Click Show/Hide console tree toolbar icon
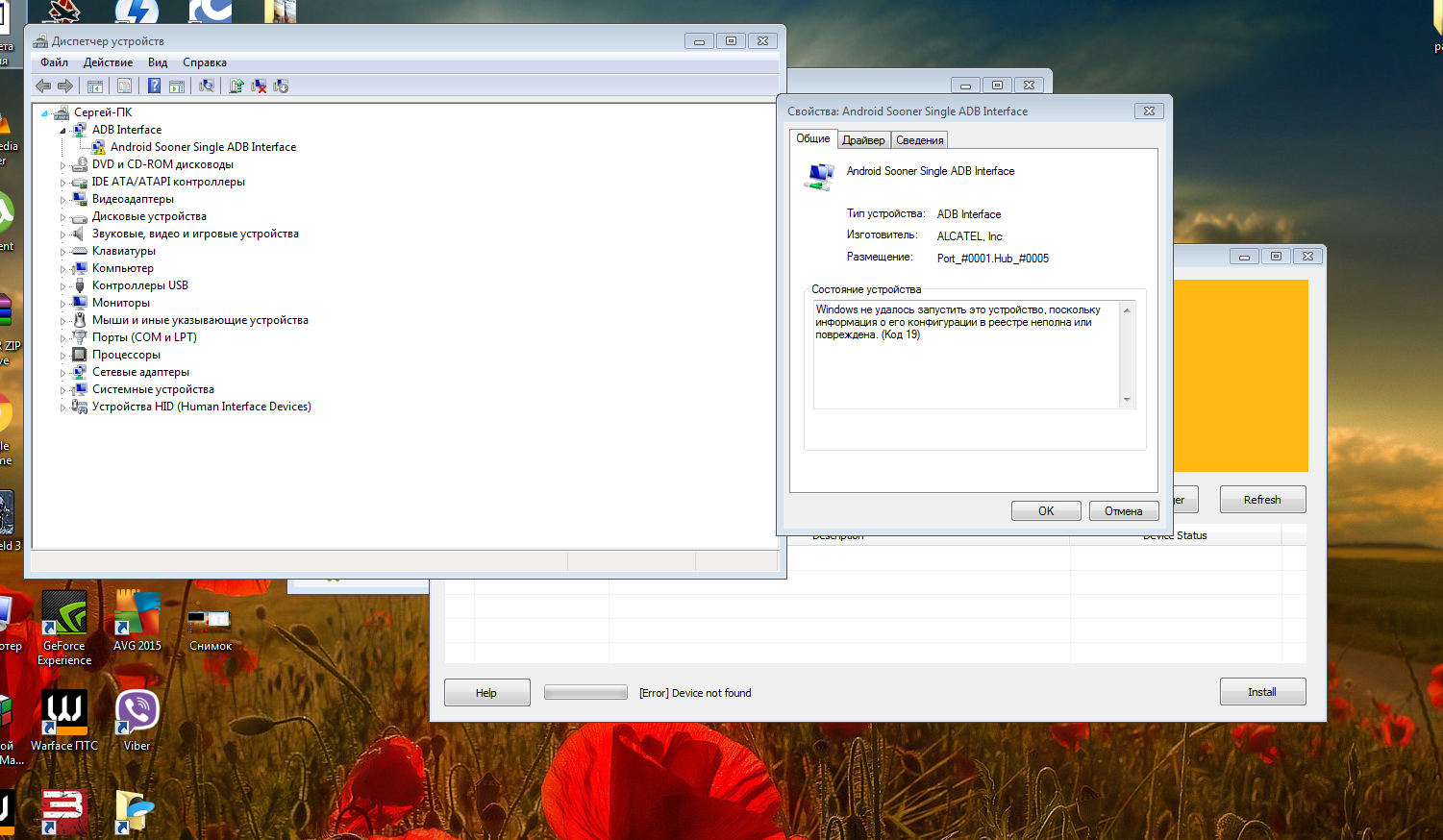The image size is (1443, 840). (95, 86)
